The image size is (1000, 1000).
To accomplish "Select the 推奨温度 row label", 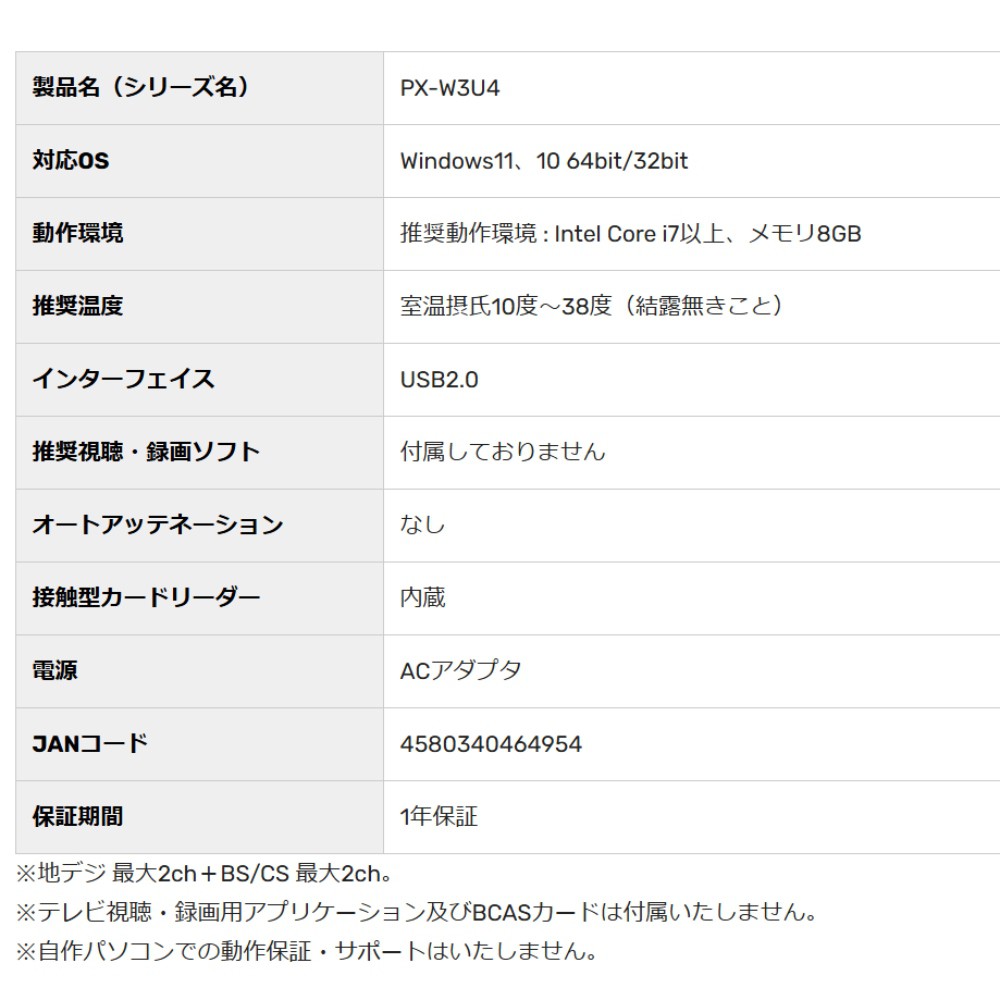I will (78, 306).
